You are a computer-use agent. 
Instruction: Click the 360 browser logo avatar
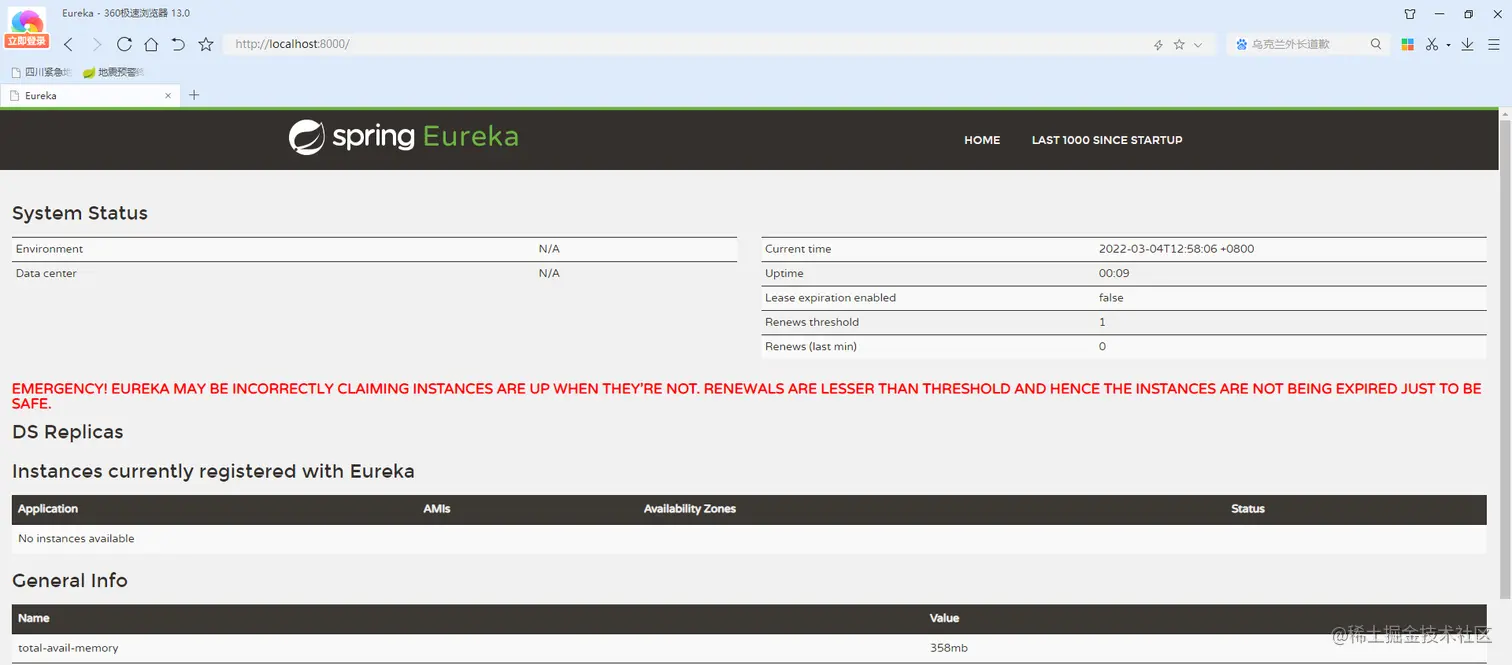tap(27, 21)
